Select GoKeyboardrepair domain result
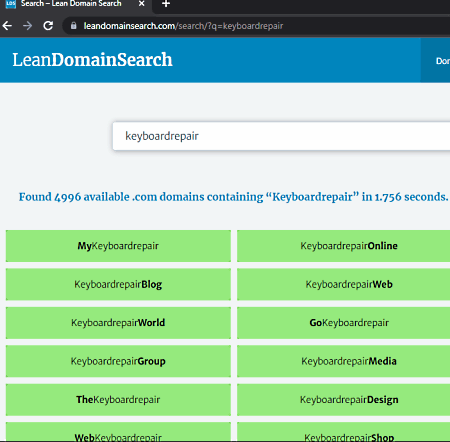 coord(343,323)
